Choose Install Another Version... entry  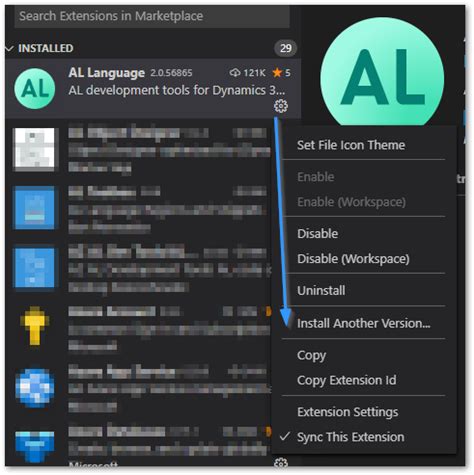tap(364, 323)
